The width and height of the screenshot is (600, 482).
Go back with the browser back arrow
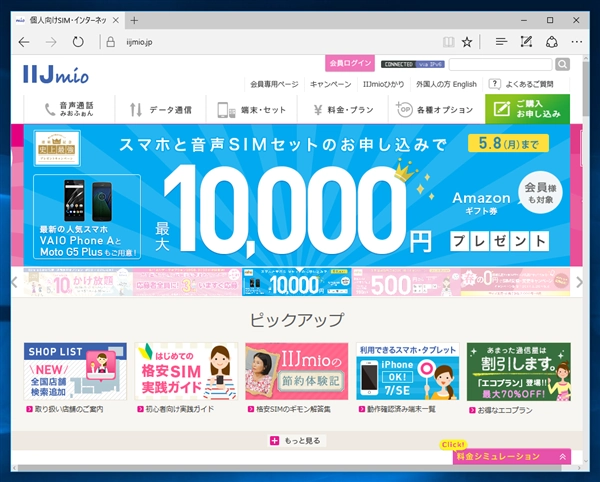24,42
